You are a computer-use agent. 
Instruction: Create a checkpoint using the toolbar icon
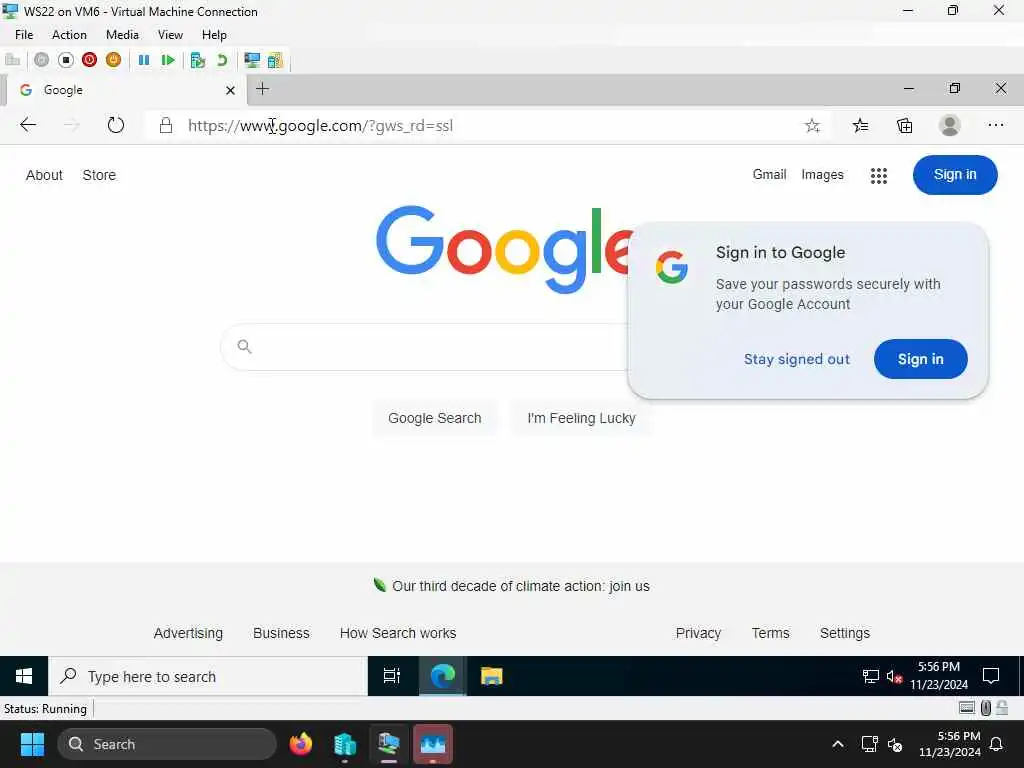click(x=198, y=60)
